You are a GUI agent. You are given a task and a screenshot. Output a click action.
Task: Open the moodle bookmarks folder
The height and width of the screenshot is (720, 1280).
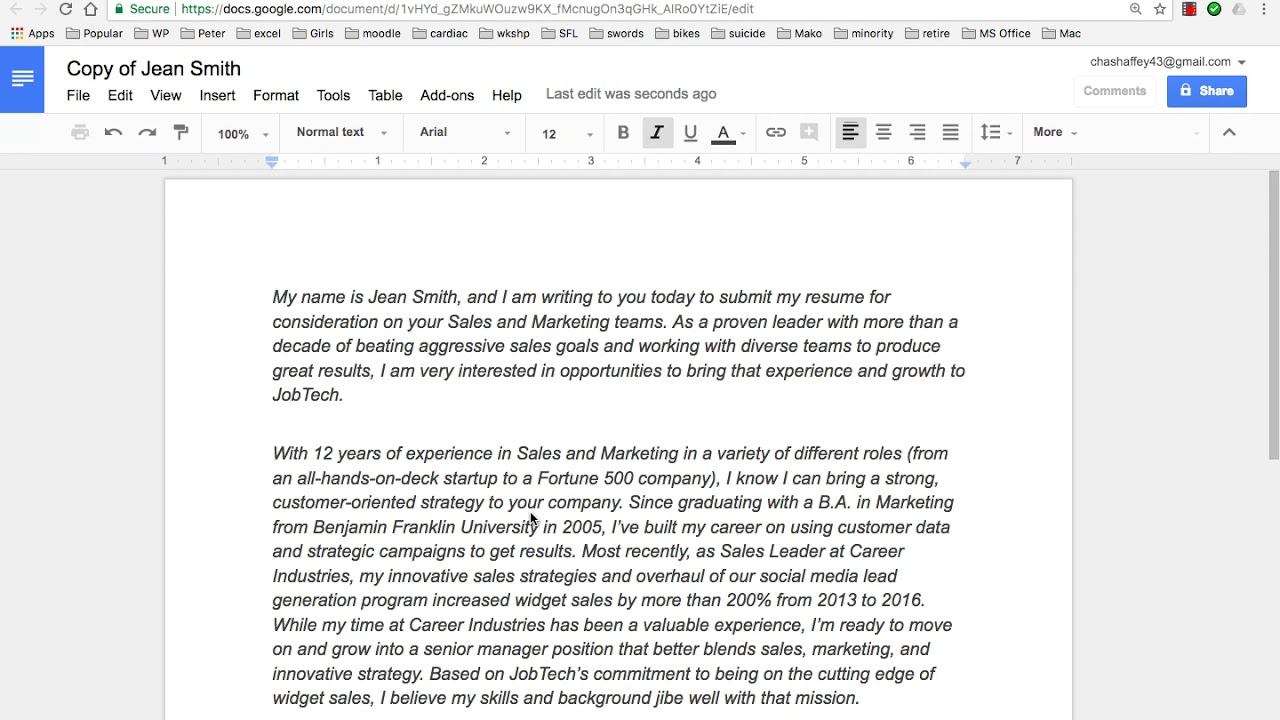pyautogui.click(x=372, y=33)
